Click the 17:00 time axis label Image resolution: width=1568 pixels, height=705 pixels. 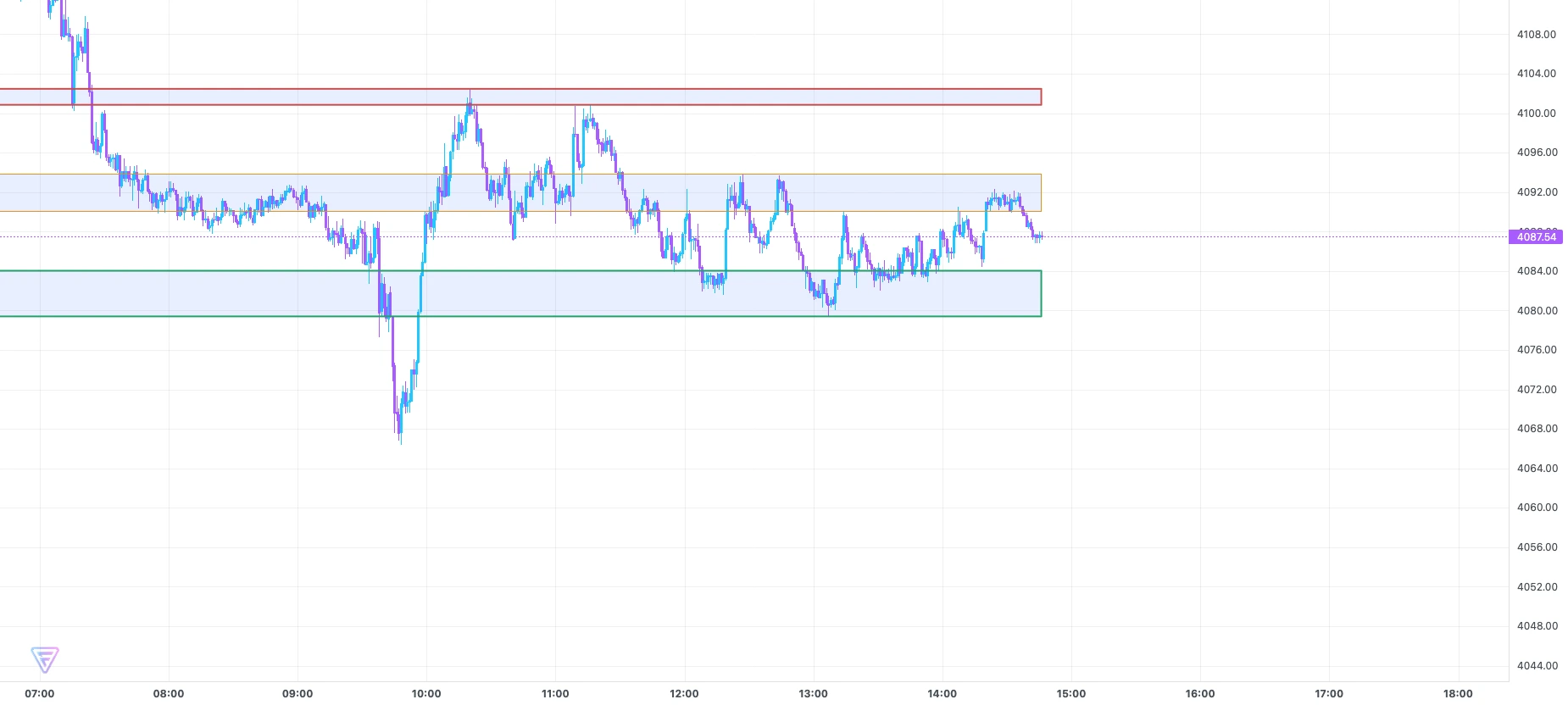(x=1328, y=694)
